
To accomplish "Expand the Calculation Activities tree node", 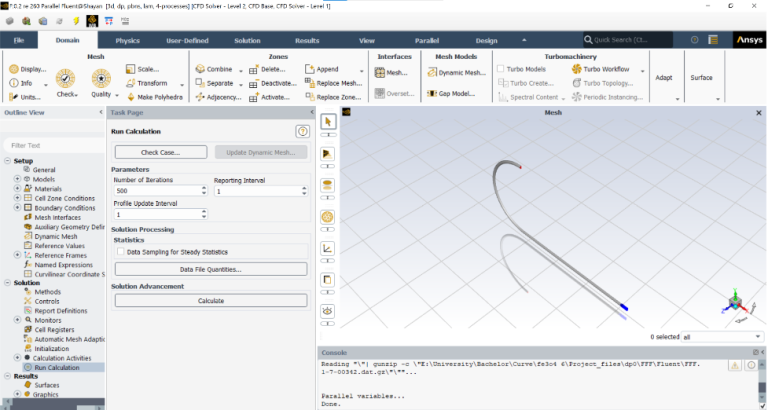I will [18, 358].
